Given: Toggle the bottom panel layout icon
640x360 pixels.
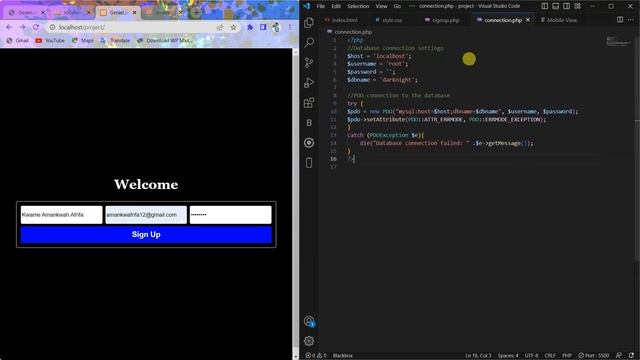Looking at the screenshot, I should (x=556, y=6).
